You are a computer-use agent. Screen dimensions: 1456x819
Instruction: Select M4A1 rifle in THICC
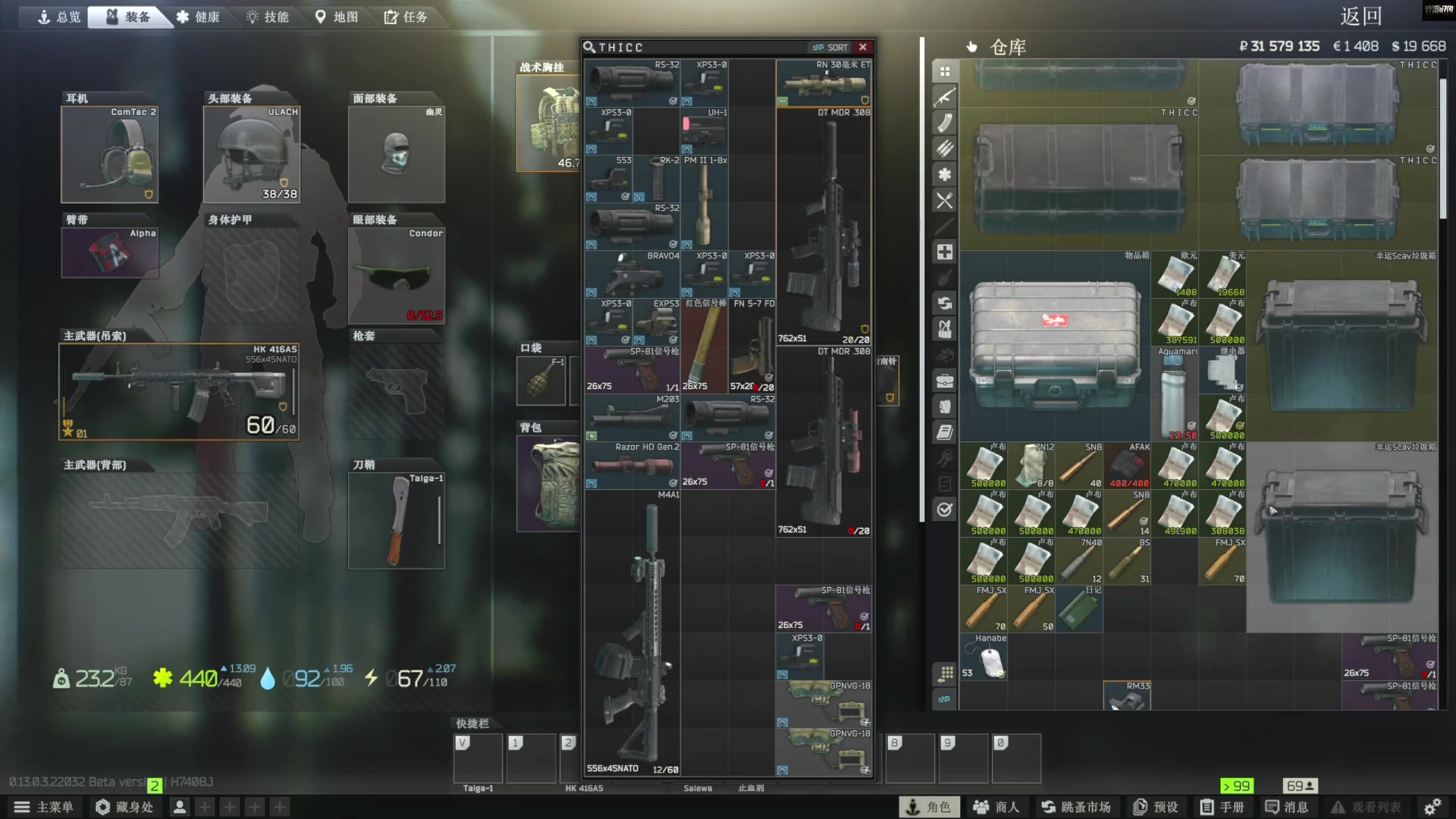632,632
